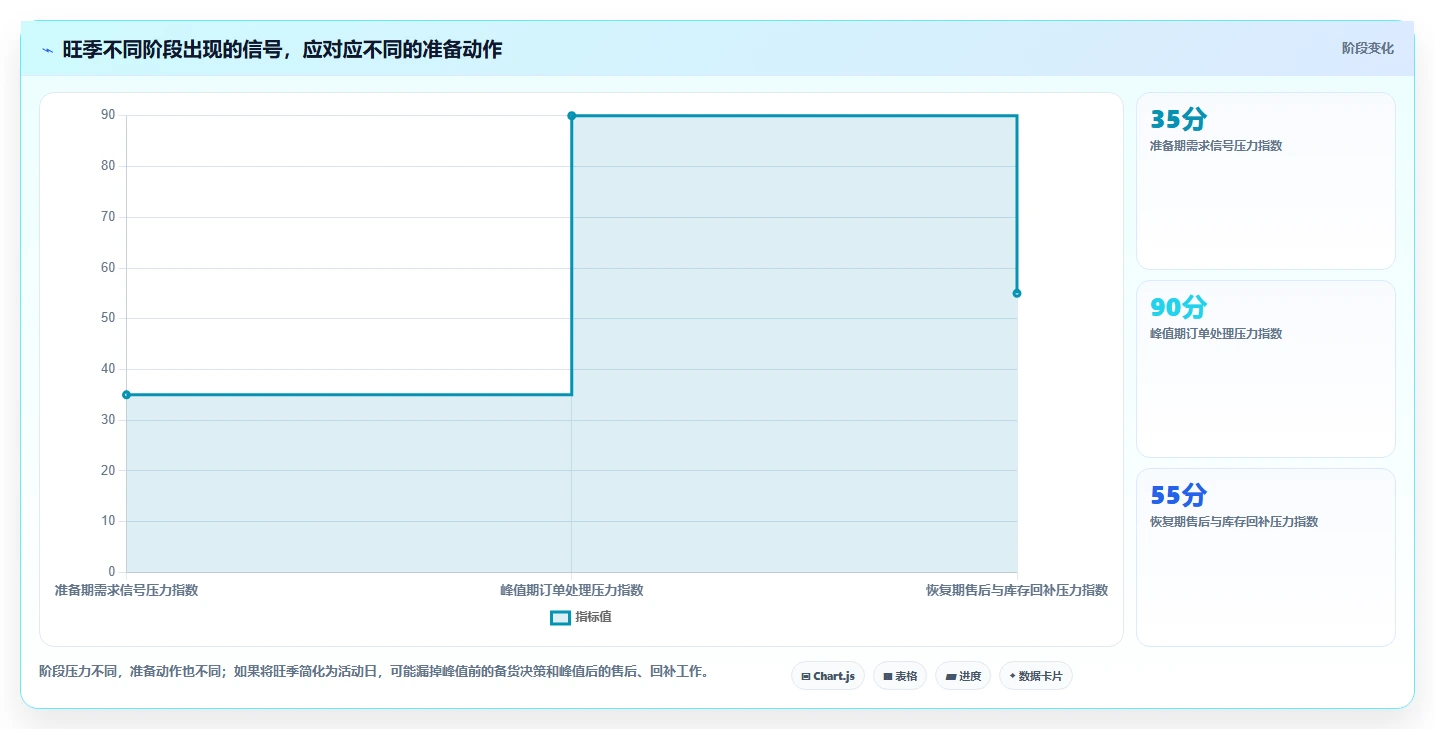Click the 指标值 legend label
The height and width of the screenshot is (729, 1435).
[593, 618]
